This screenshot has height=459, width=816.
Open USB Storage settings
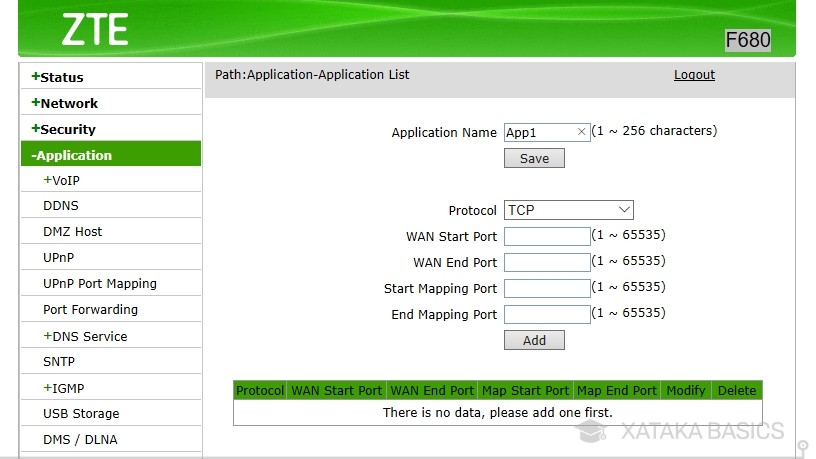(80, 414)
